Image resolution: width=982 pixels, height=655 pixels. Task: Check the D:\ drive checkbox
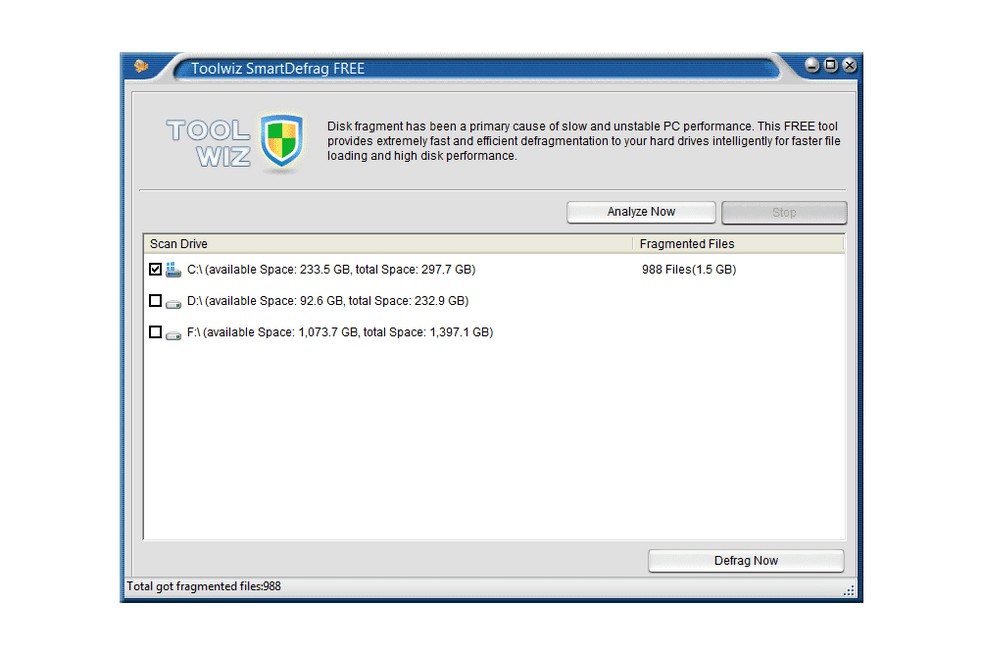coord(155,301)
